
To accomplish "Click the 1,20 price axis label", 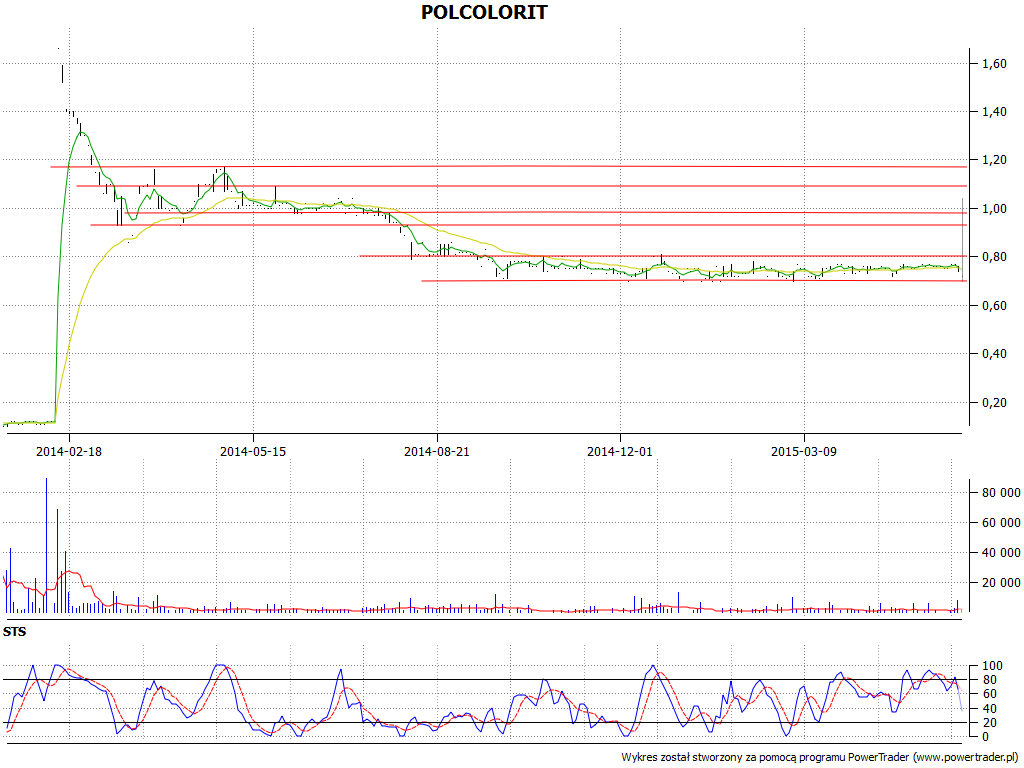I will point(994,160).
